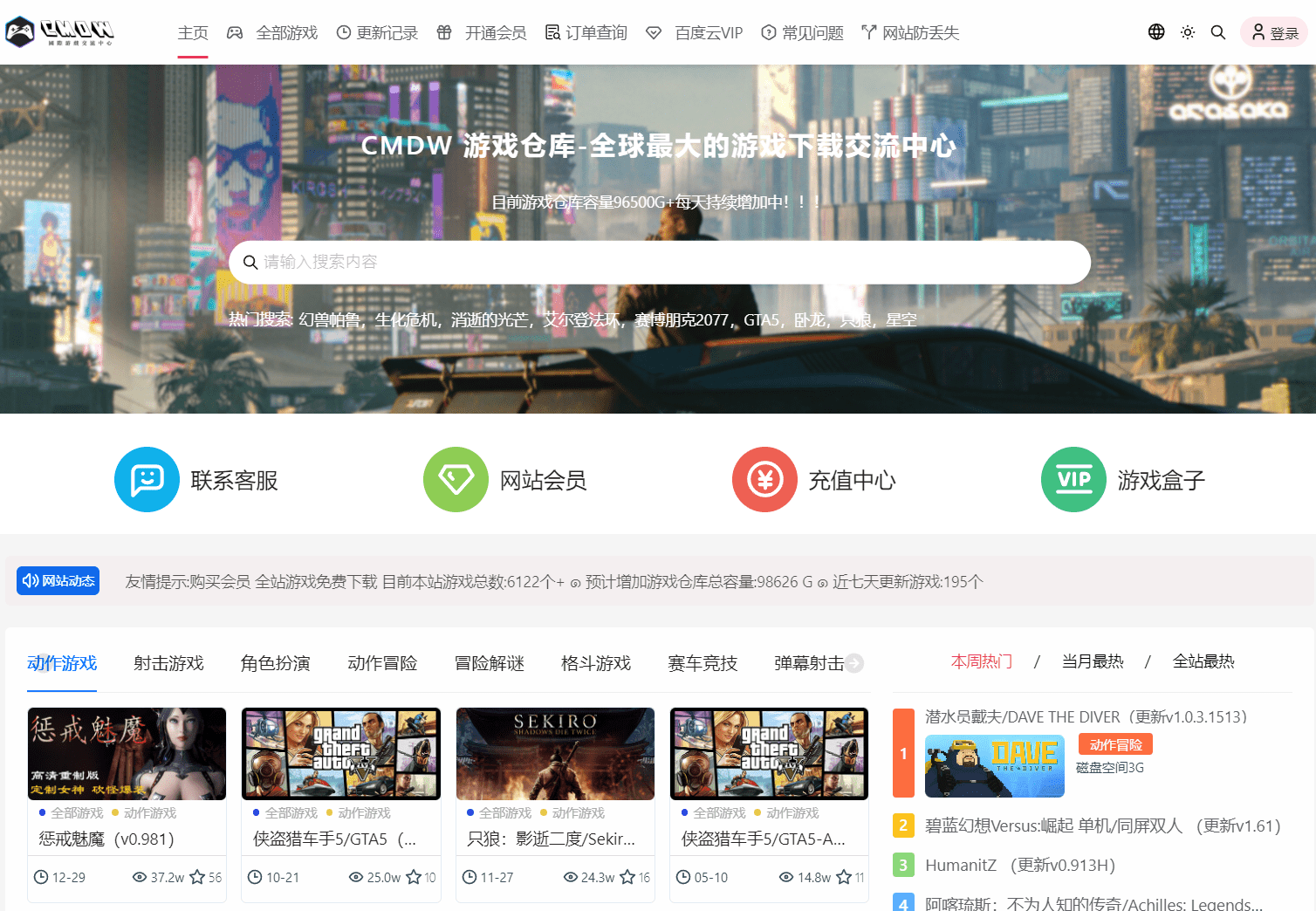Select the 动作游戏 tab
The height and width of the screenshot is (911, 1316).
point(62,663)
